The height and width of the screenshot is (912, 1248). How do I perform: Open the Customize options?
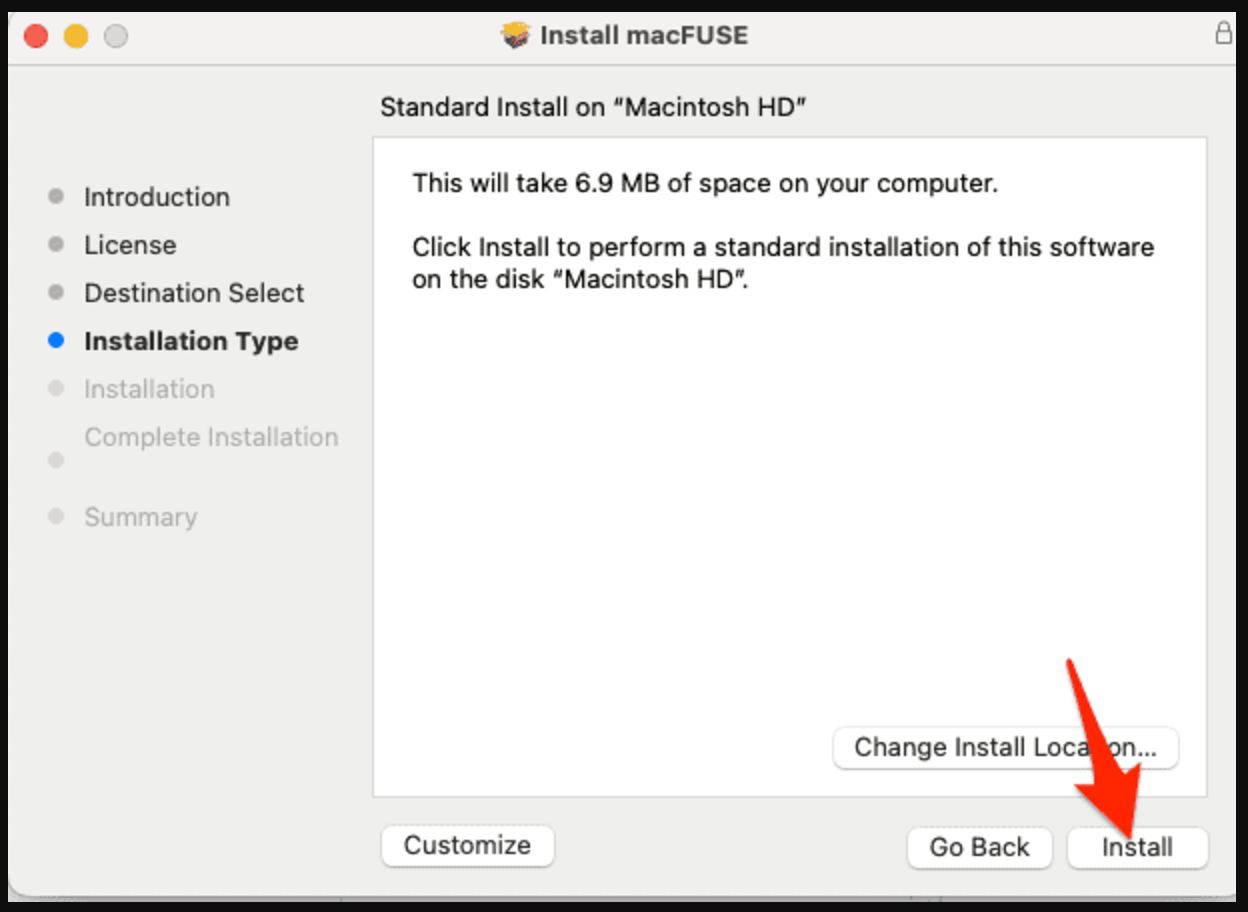point(467,845)
